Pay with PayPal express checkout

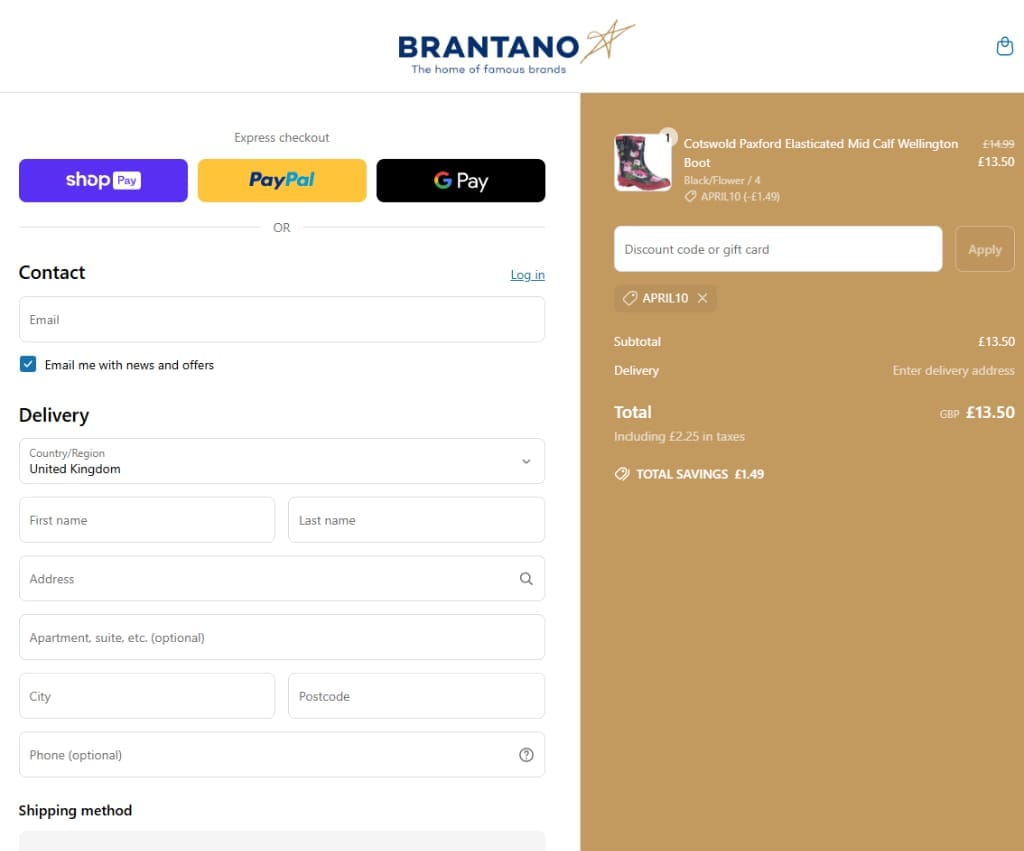pos(282,180)
